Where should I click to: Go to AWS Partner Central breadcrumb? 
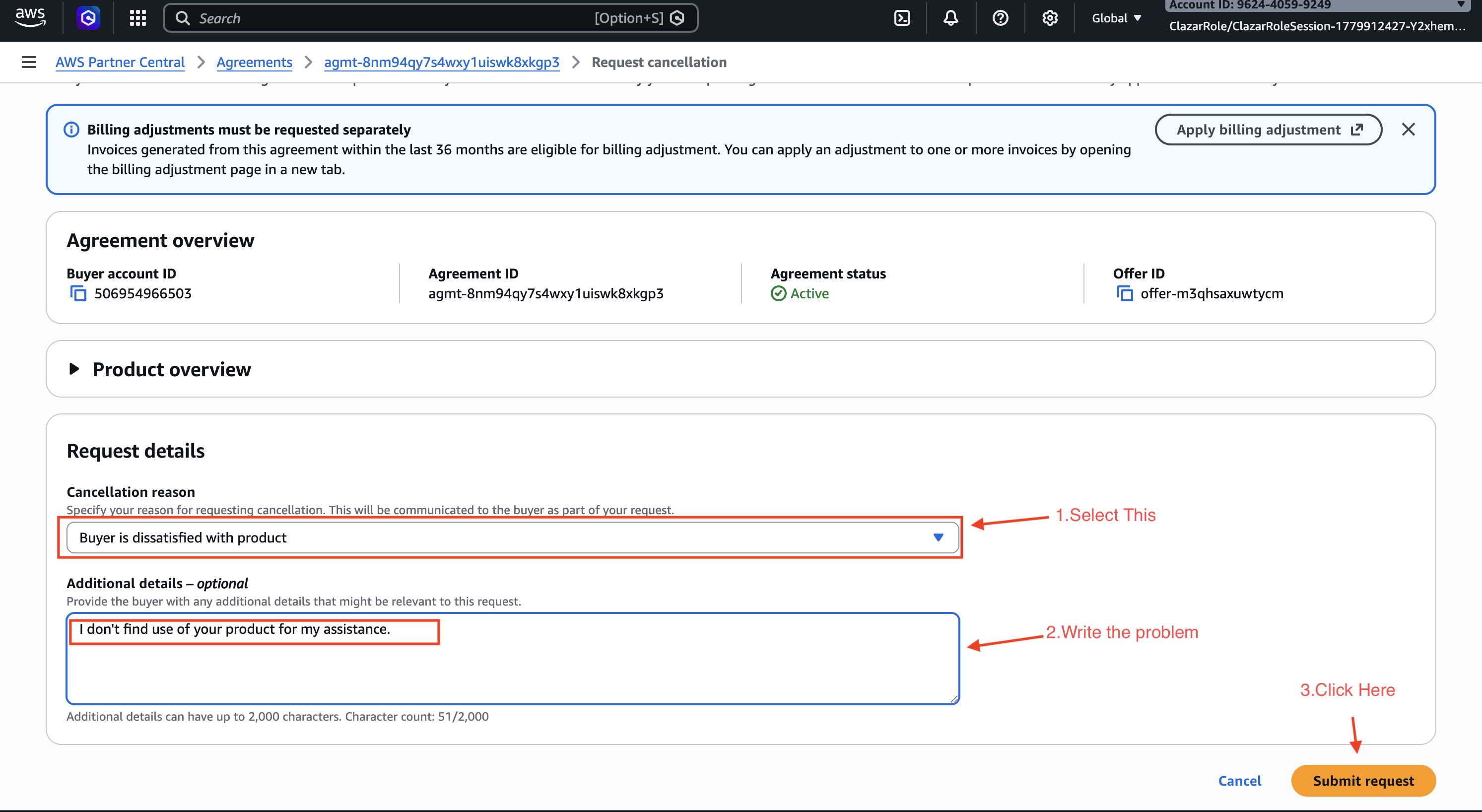click(x=120, y=62)
